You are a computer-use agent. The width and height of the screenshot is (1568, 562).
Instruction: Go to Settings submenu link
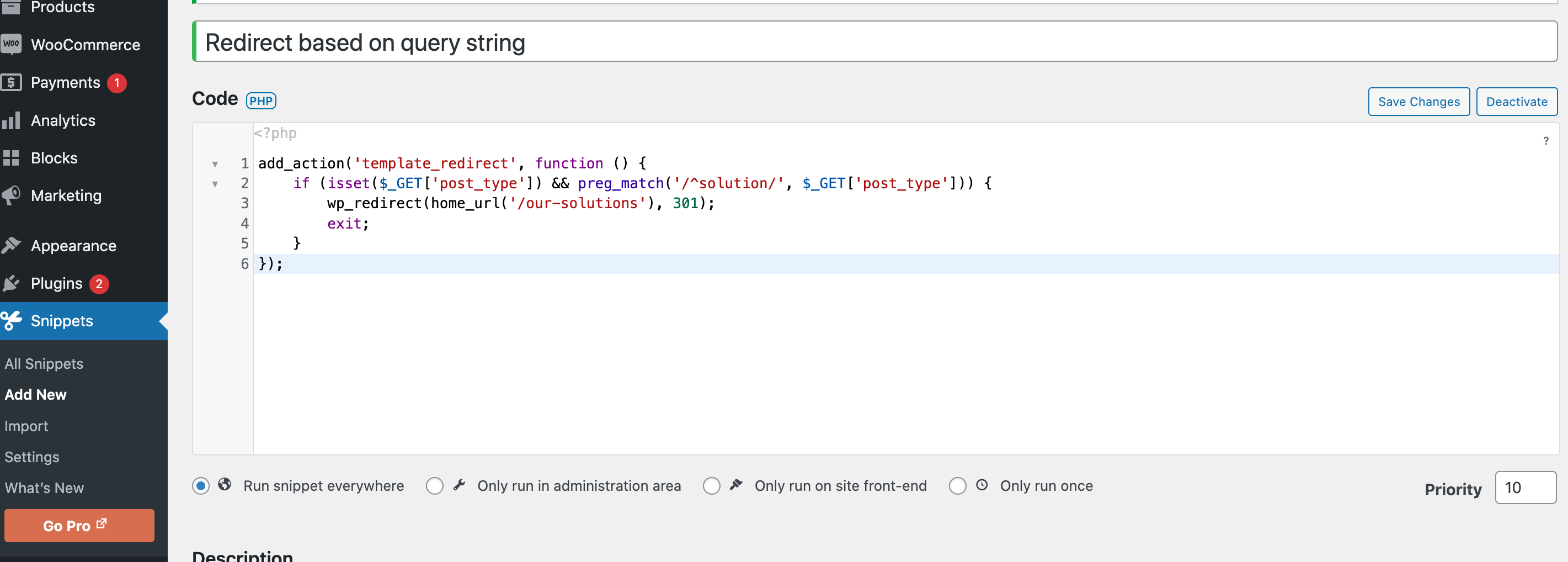pyautogui.click(x=31, y=457)
